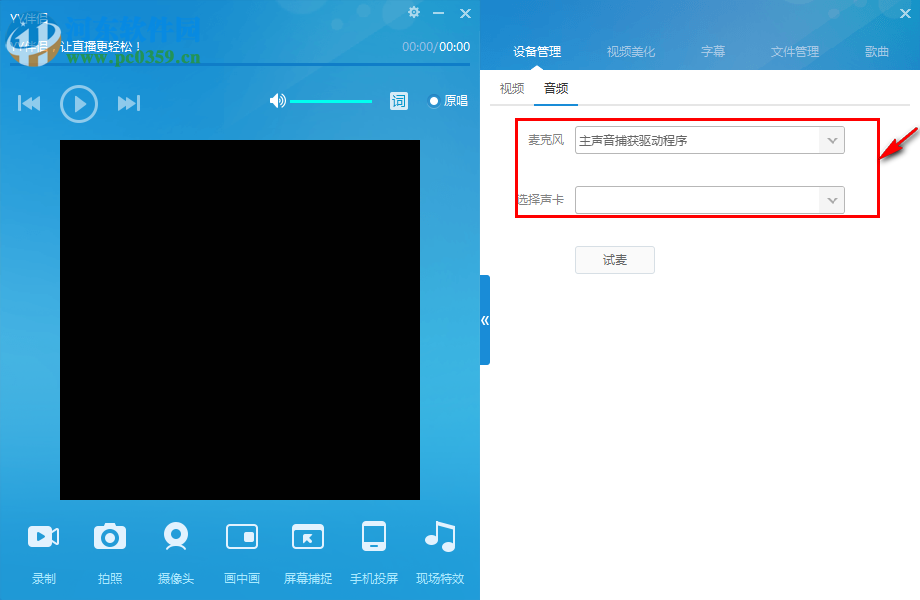The width and height of the screenshot is (920, 600).
Task: Open the 字幕 subtitles tab
Action: (713, 51)
